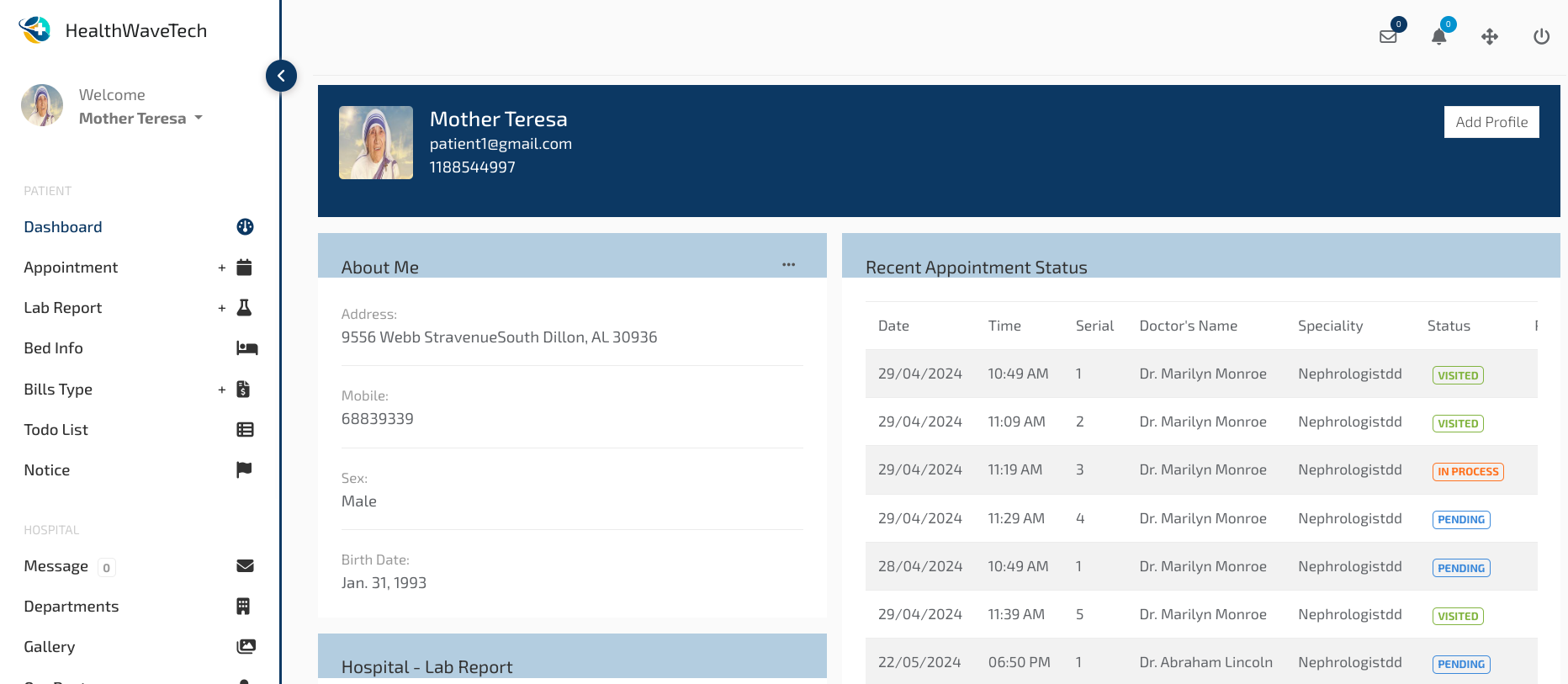Click the Message count badge showing 0
1568x684 pixels.
[107, 567]
